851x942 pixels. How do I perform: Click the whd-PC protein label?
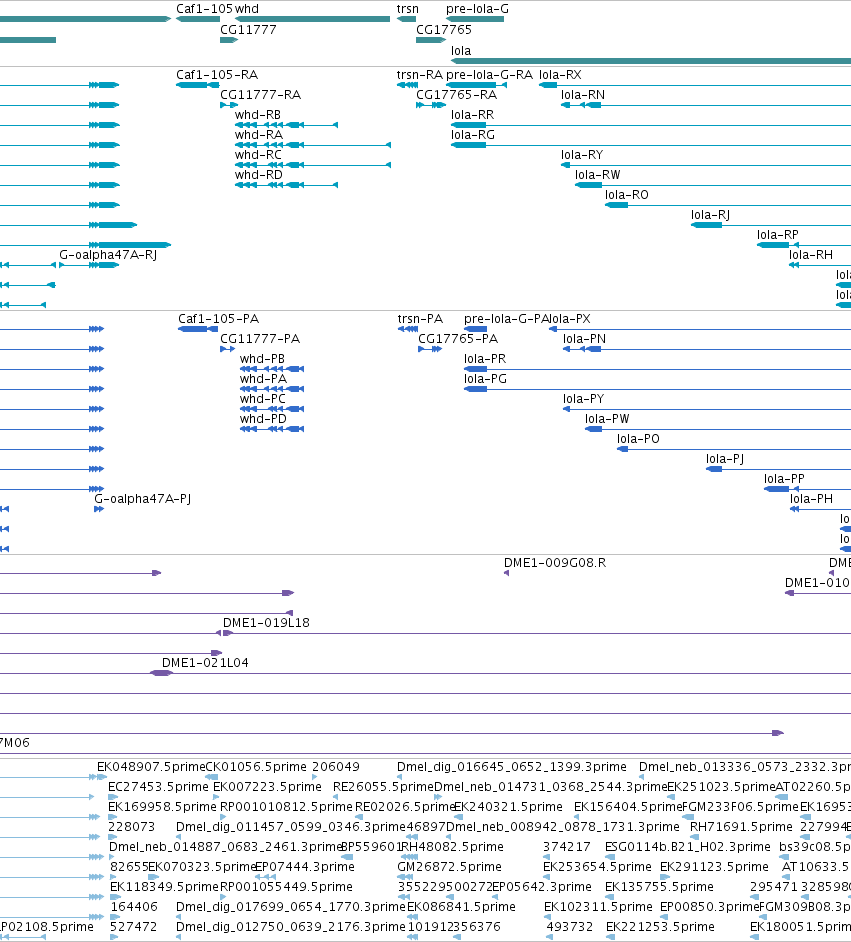pos(262,398)
